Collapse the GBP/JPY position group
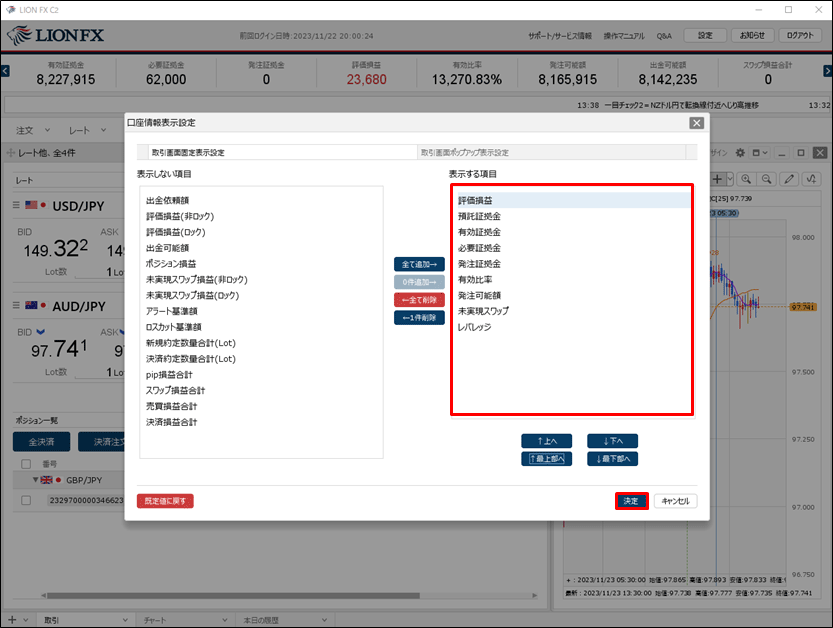This screenshot has width=833, height=628. pyautogui.click(x=35, y=480)
